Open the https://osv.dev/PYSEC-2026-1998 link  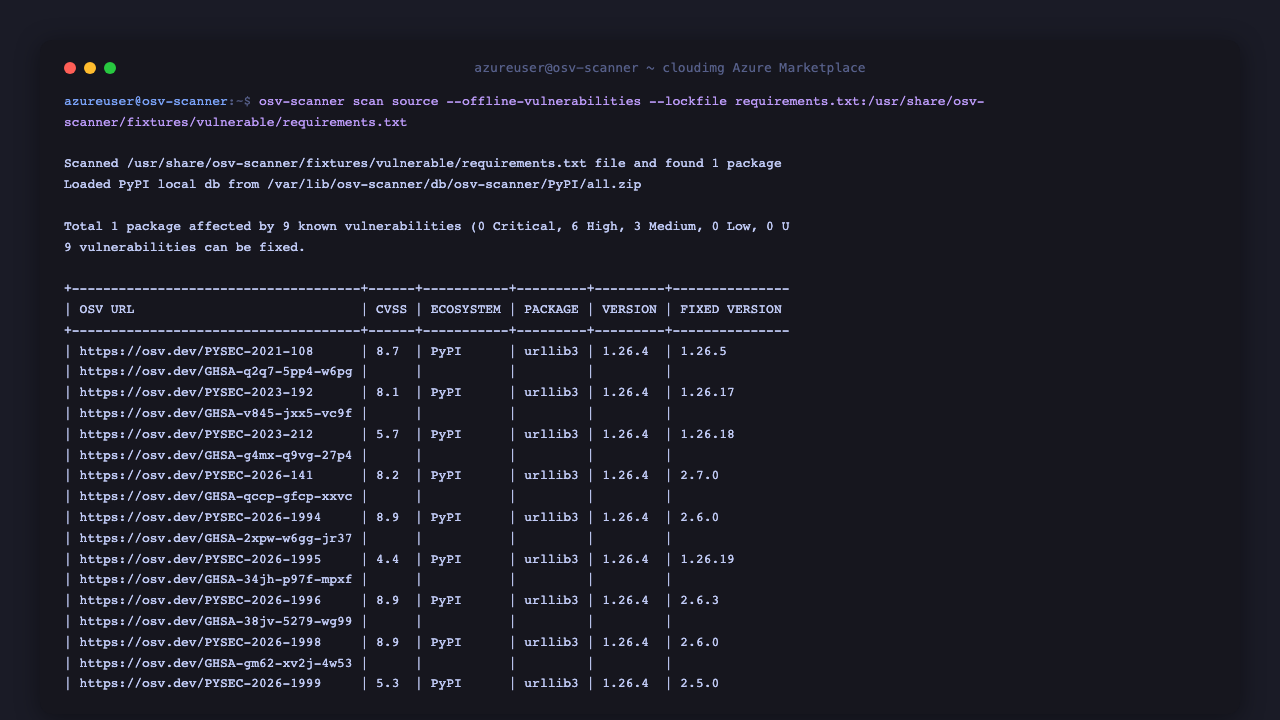[200, 642]
